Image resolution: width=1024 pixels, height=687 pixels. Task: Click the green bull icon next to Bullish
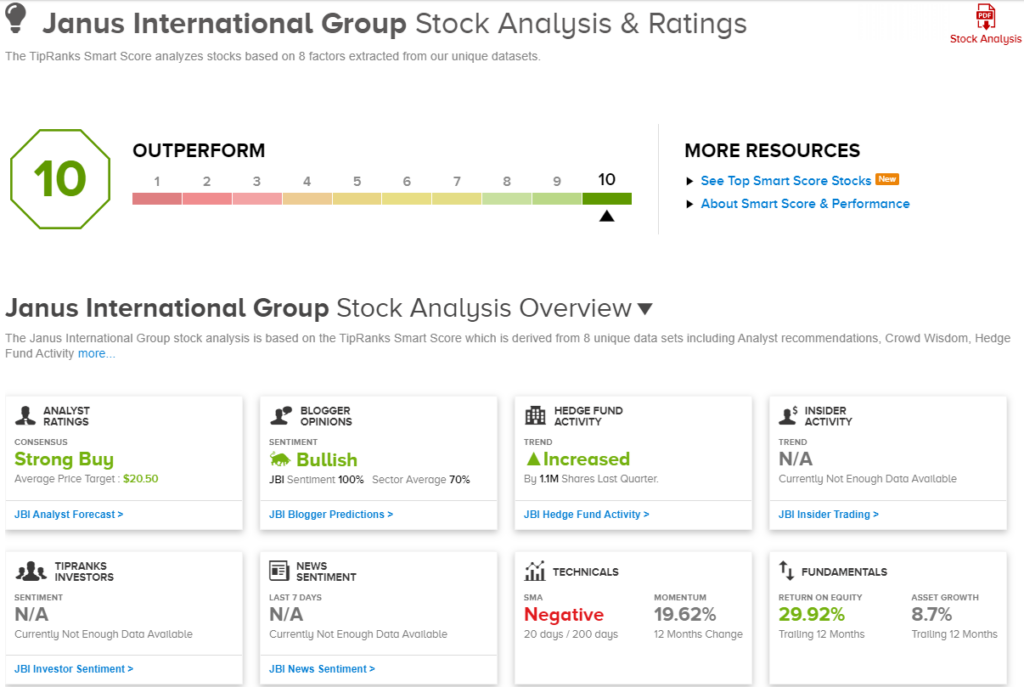(280, 460)
